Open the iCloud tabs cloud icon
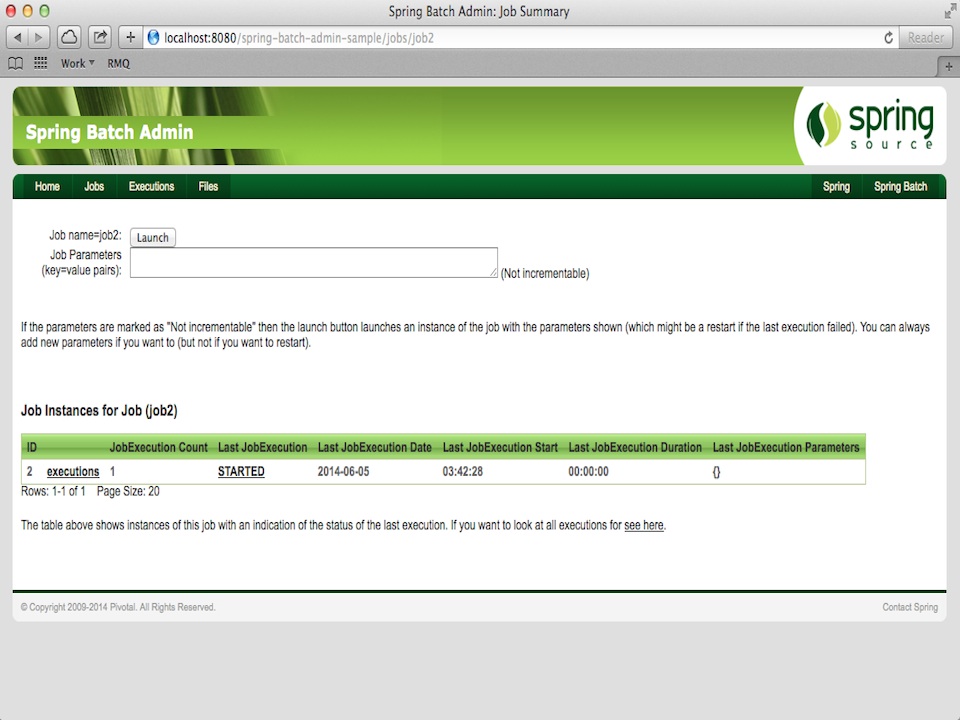The width and height of the screenshot is (960, 720). pyautogui.click(x=69, y=37)
